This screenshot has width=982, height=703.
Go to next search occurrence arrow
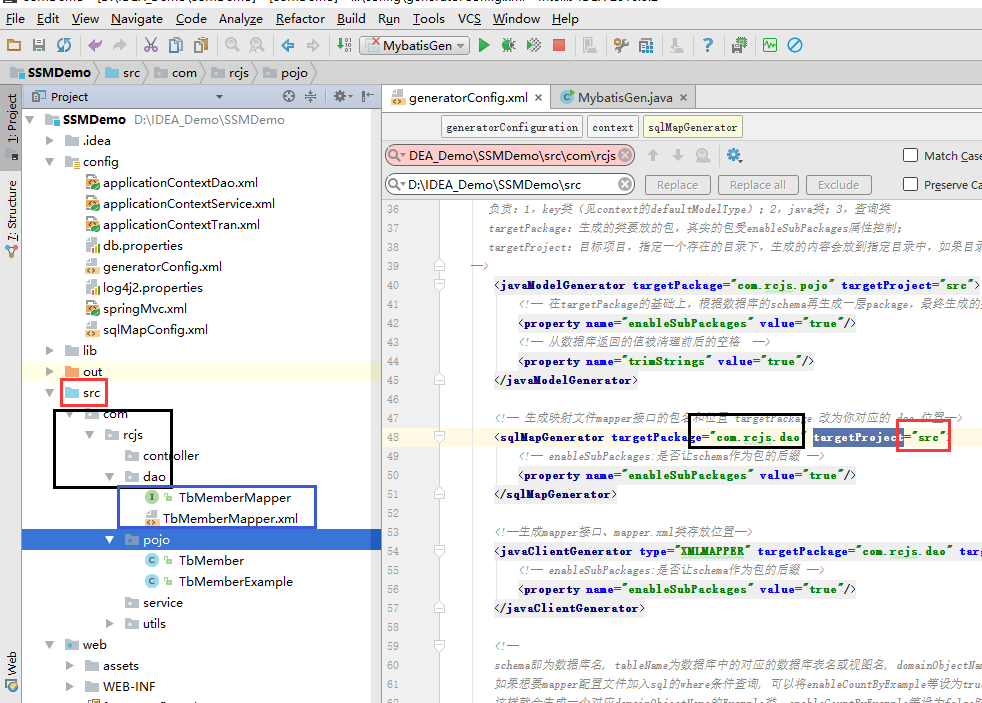pyautogui.click(x=678, y=155)
